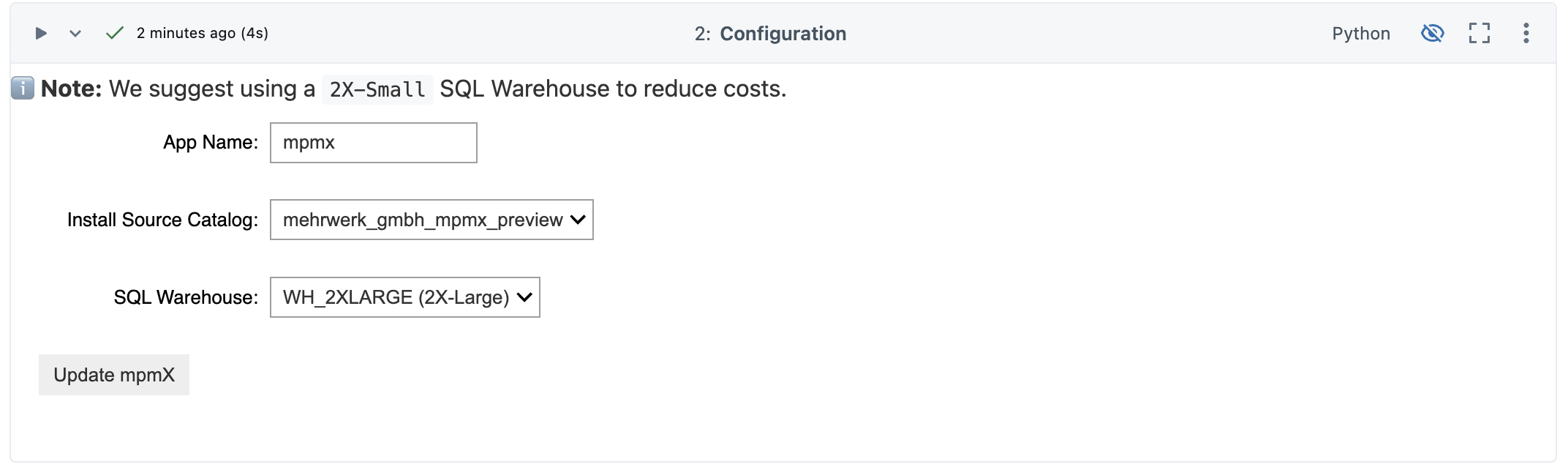This screenshot has width=1568, height=470.
Task: Open the SQL Warehouse dropdown
Action: coord(405,297)
